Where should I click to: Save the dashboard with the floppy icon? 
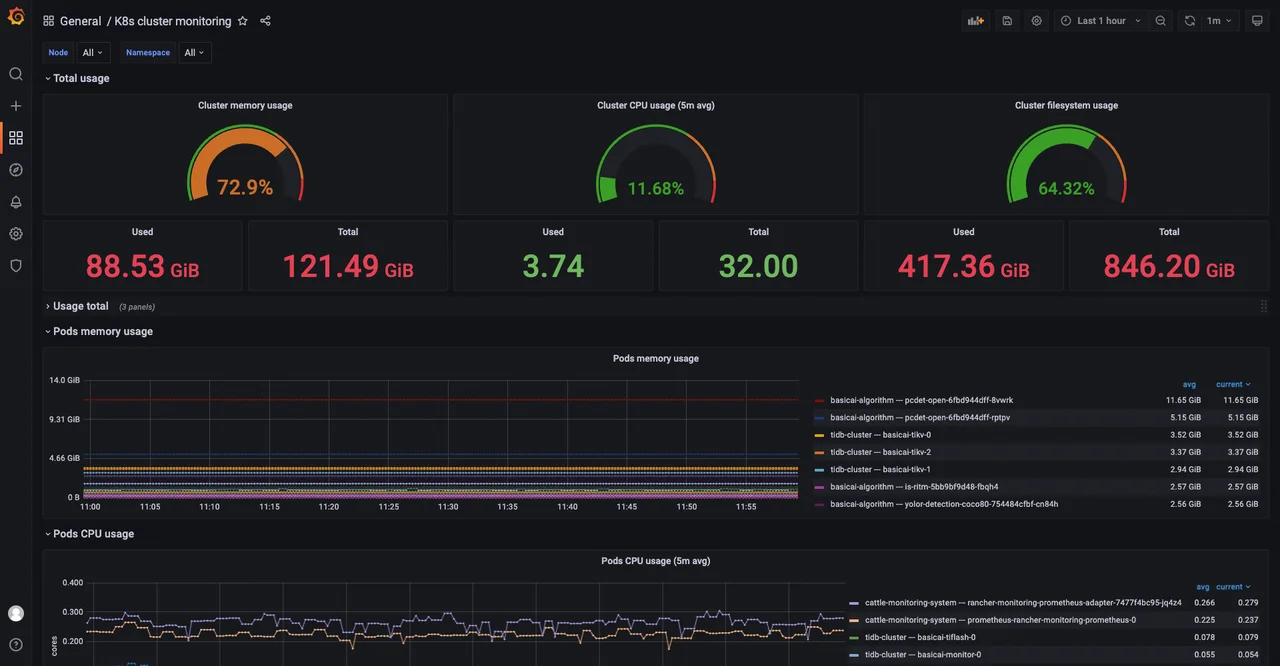click(1006, 20)
